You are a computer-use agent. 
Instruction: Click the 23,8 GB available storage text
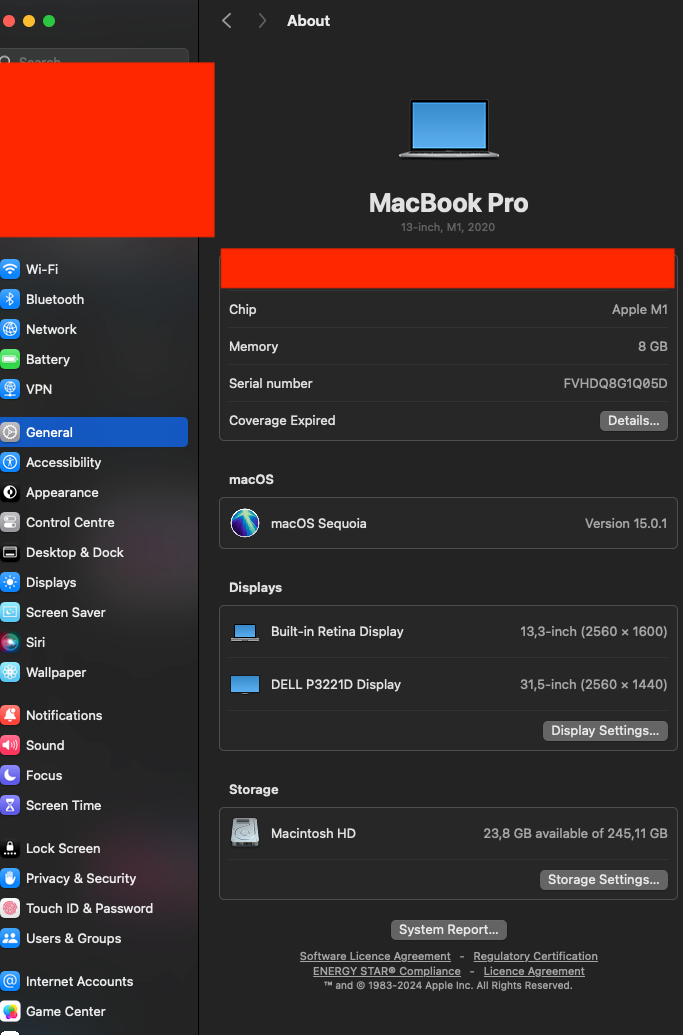pos(575,834)
